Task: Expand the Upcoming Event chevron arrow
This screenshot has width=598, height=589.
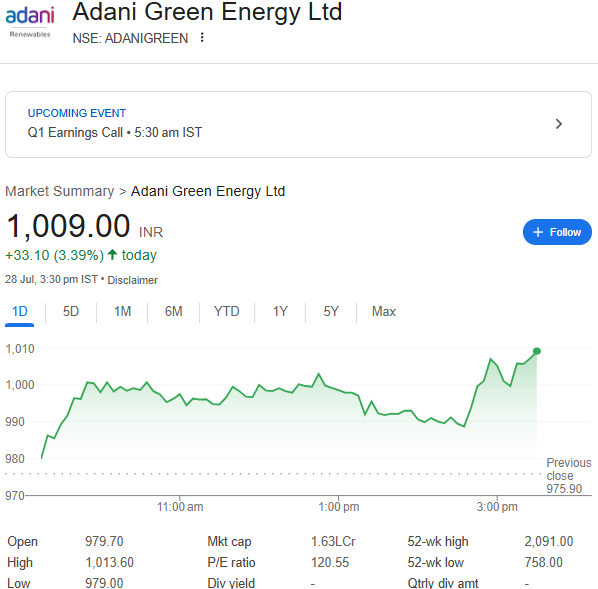Action: 559,124
